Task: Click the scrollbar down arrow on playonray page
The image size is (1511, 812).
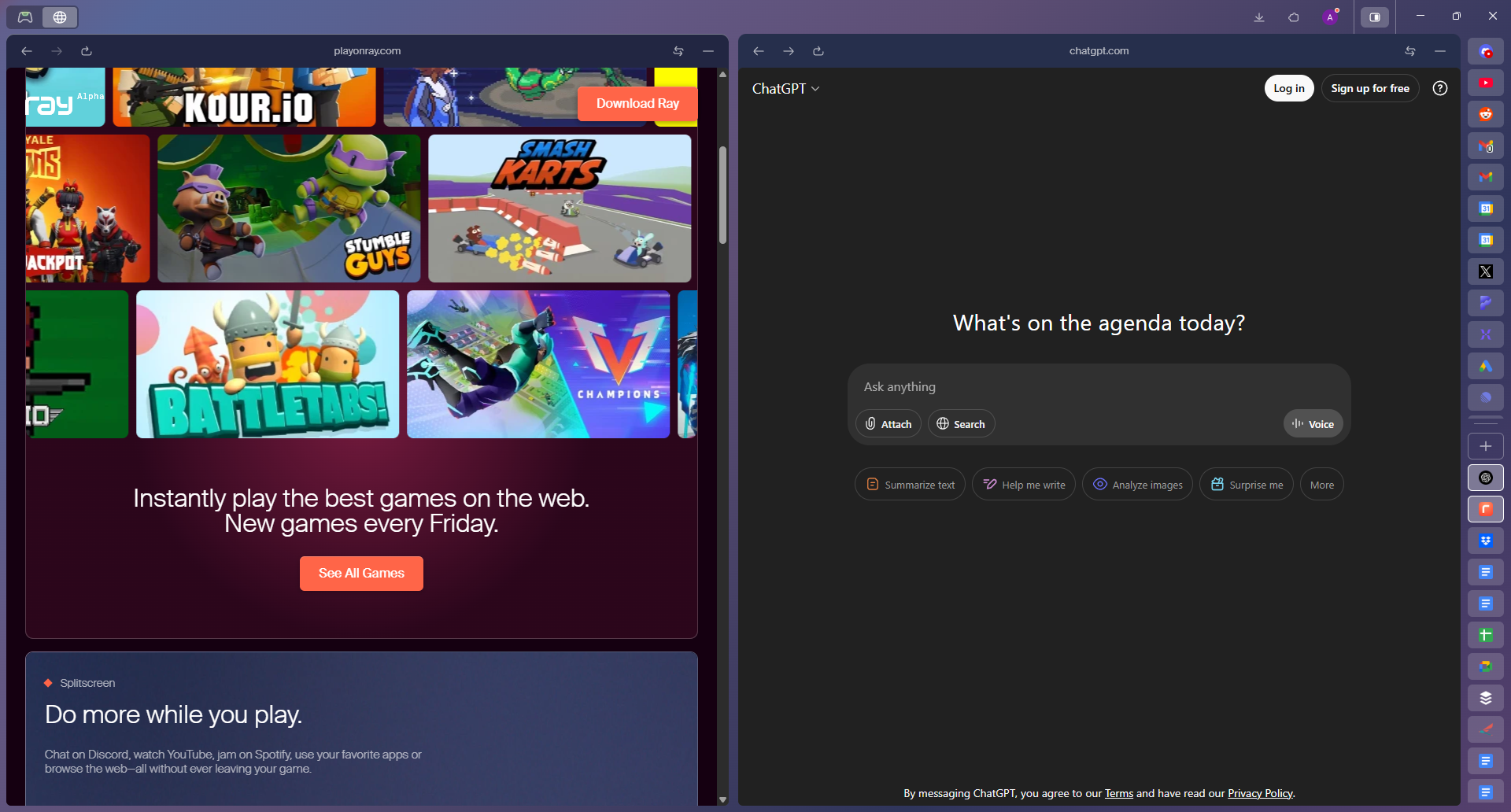Action: [722, 799]
